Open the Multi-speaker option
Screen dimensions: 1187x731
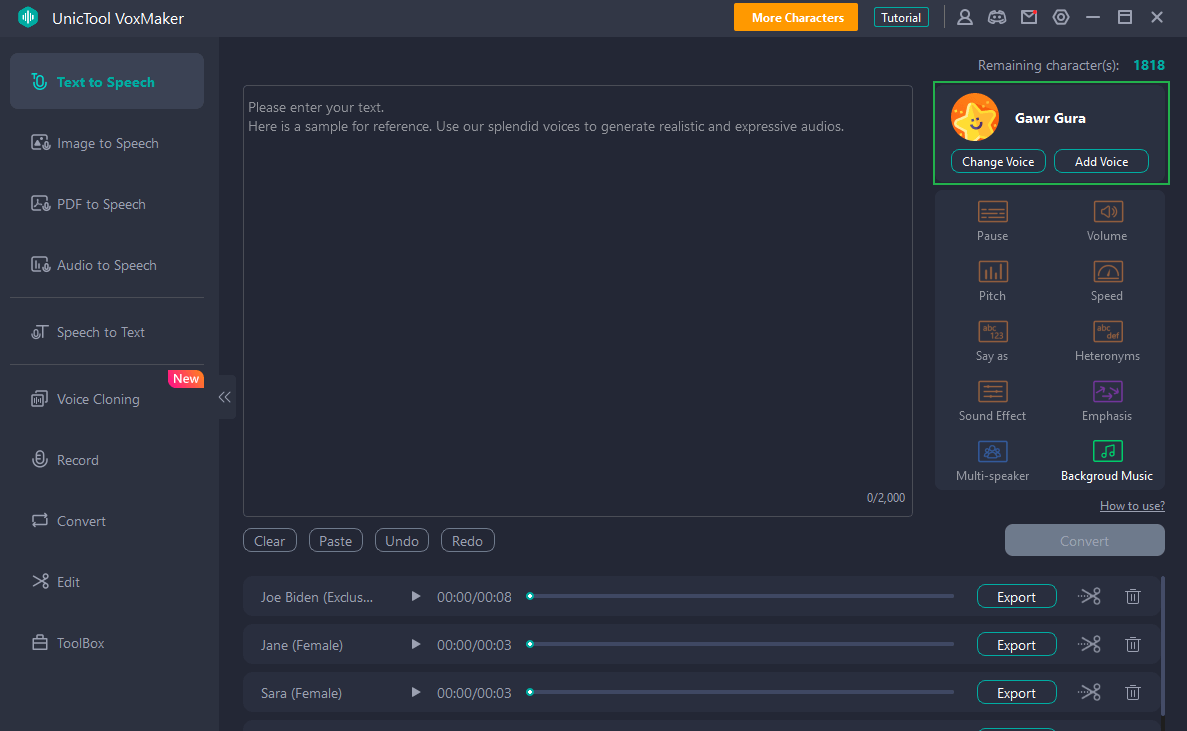point(992,452)
